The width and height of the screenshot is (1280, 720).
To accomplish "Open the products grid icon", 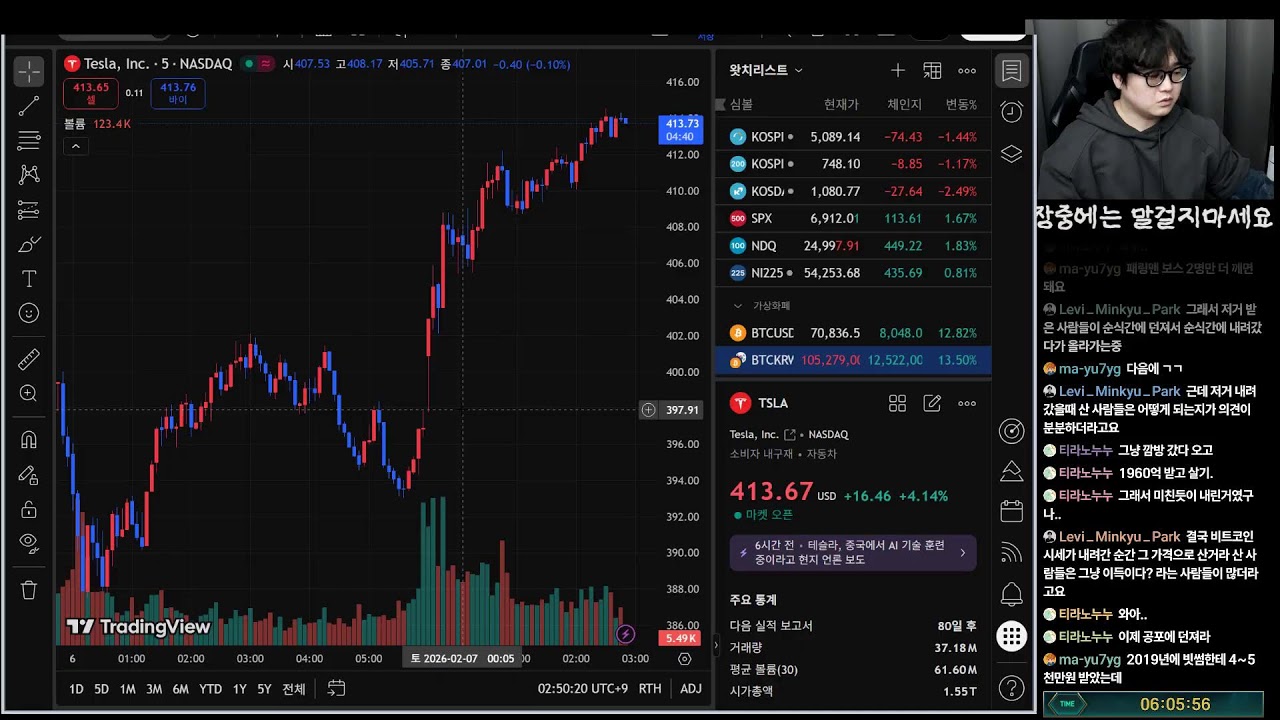I will [1012, 636].
